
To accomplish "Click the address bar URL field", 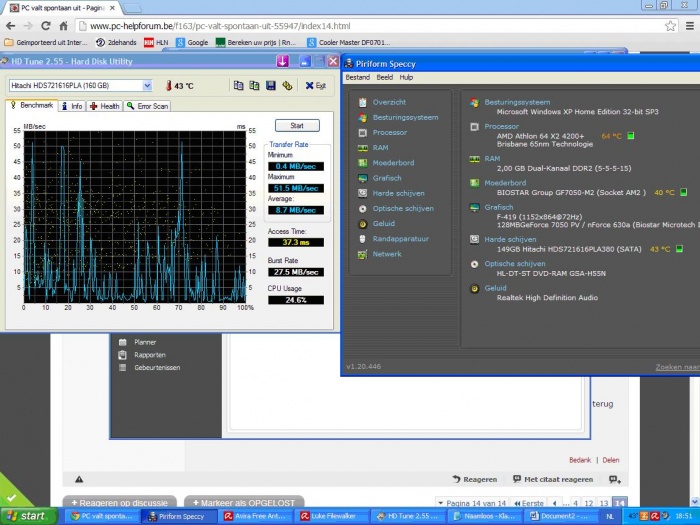I will [x=371, y=26].
